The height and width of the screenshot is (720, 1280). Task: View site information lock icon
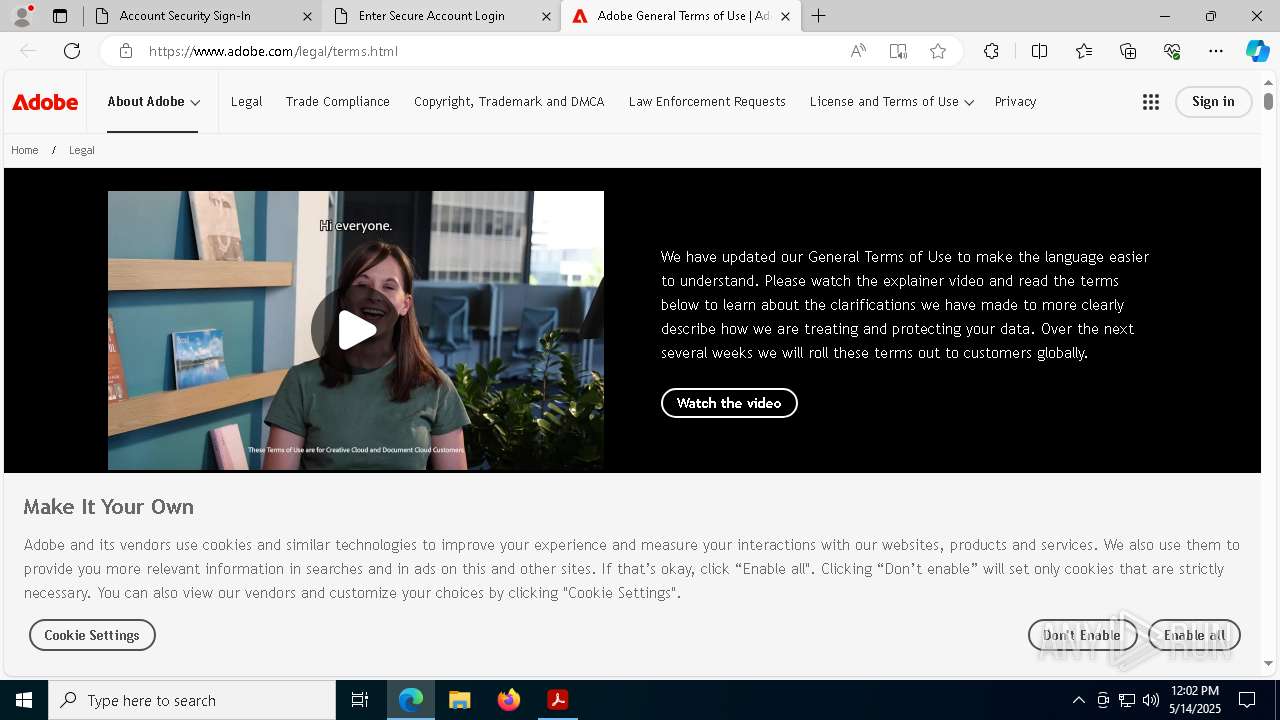coord(126,51)
